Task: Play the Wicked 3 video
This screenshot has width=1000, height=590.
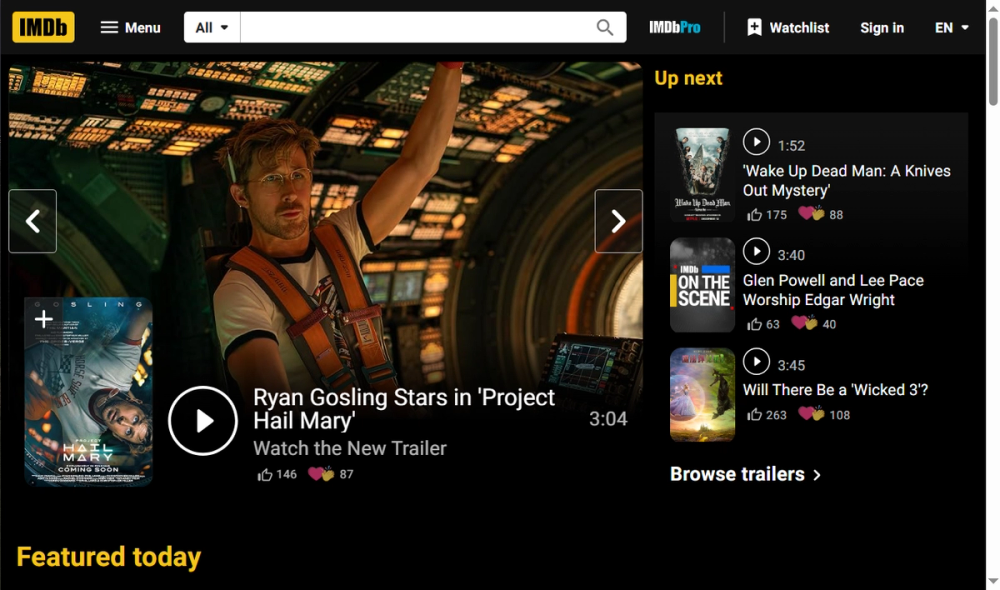Action: click(756, 362)
